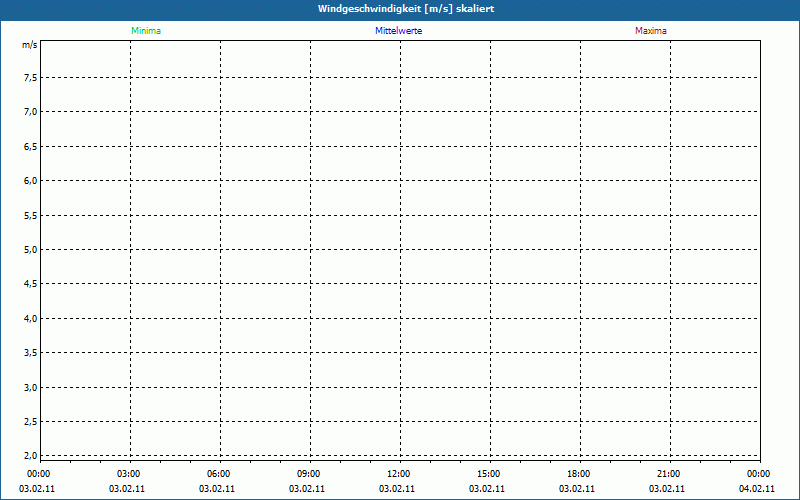This screenshot has width=800, height=500.
Task: Click the 4,0 y-axis value
Action: click(x=31, y=318)
